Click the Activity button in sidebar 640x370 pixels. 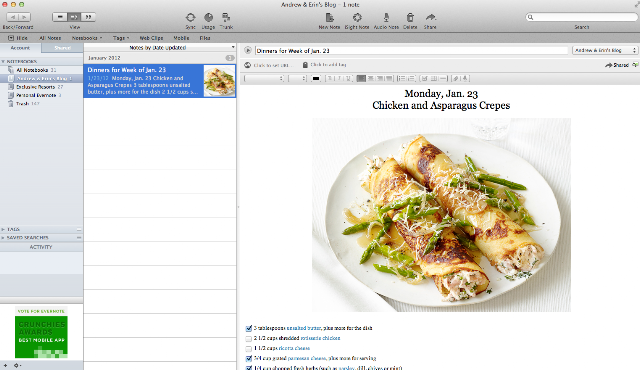[41, 247]
